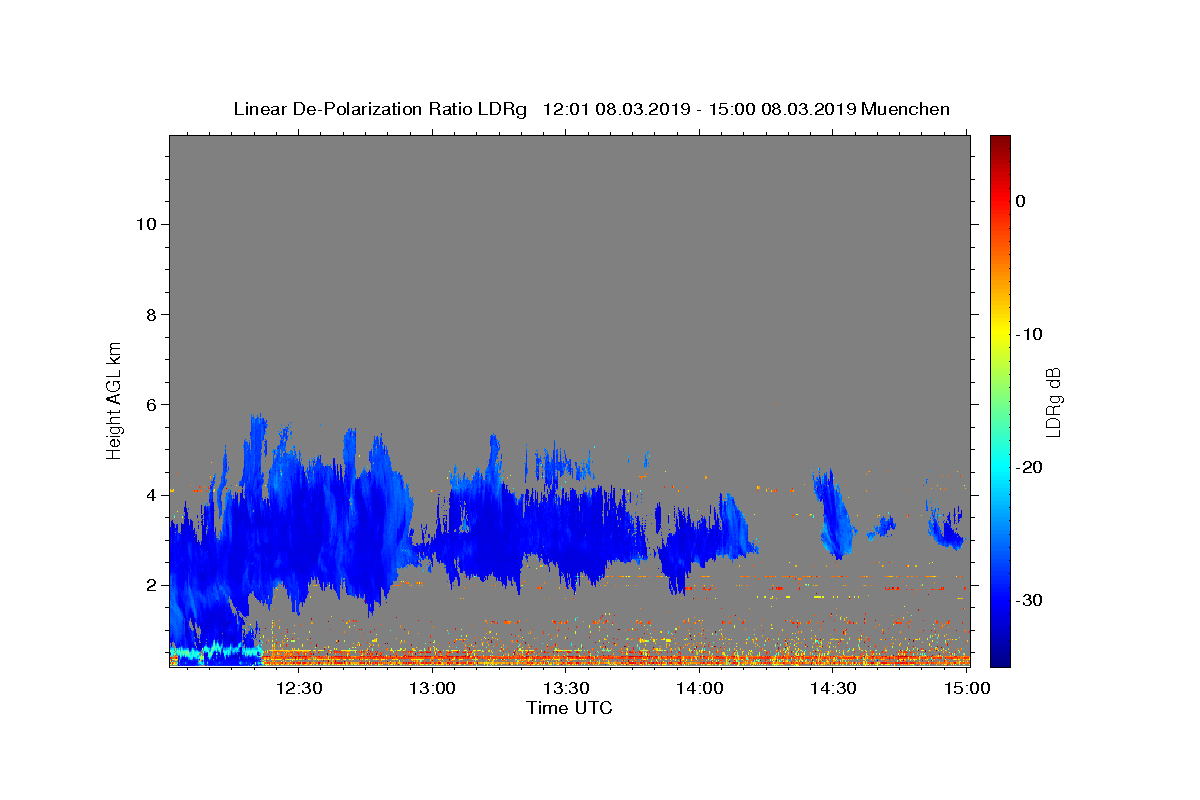Click the 'Muenchen' station name in title
This screenshot has height=800, width=1200.
tap(905, 109)
